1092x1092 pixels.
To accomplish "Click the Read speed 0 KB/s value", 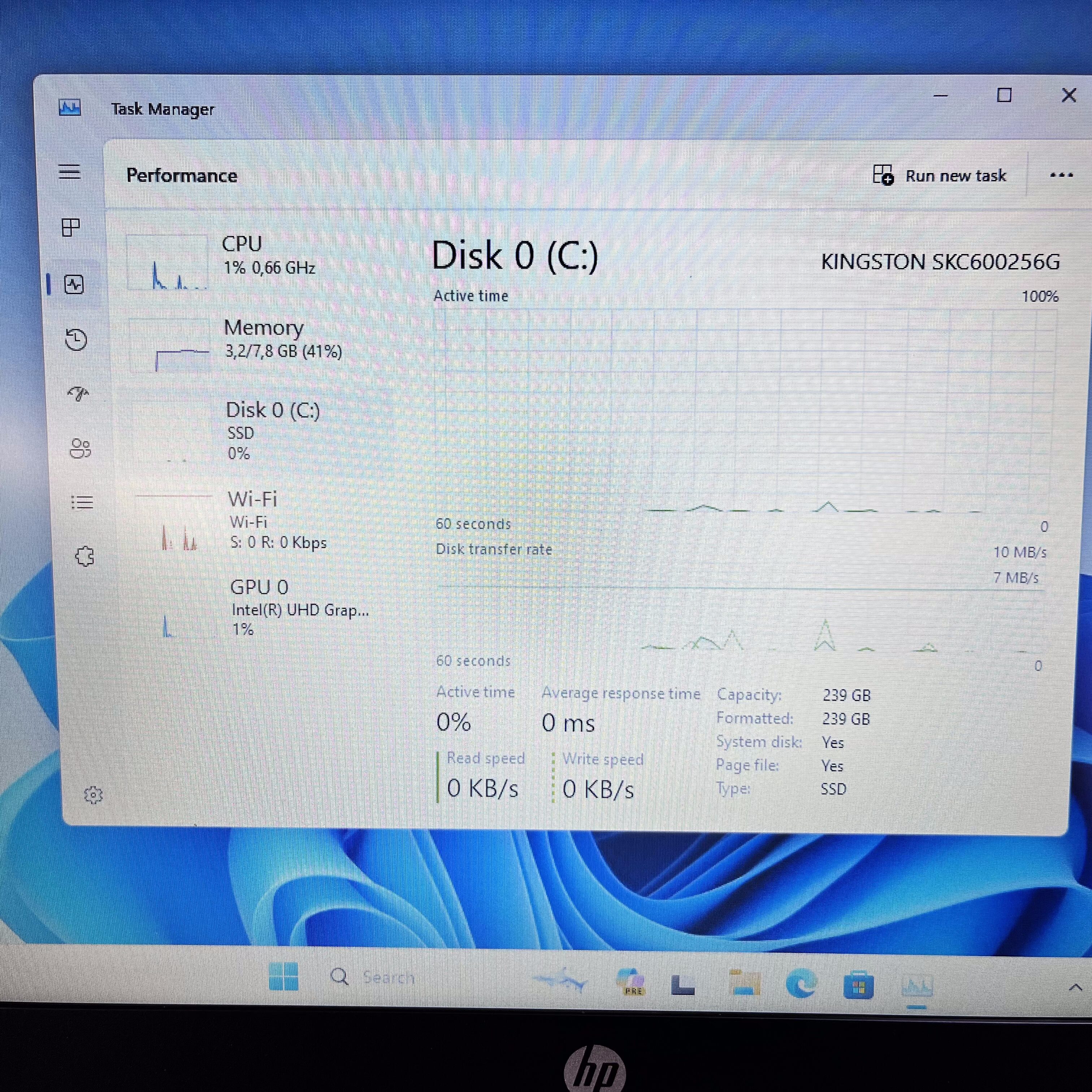I will (482, 788).
